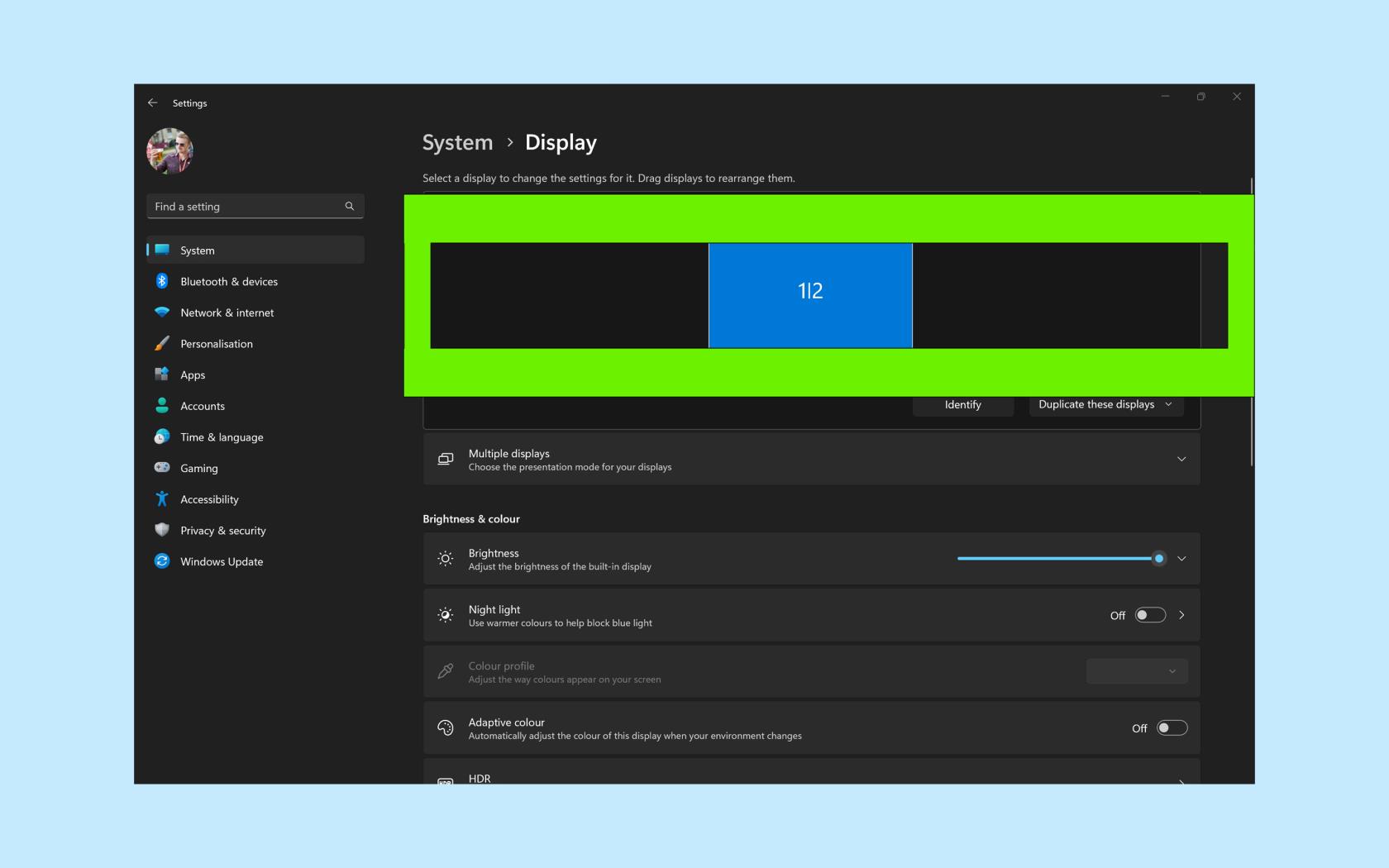Click in the Find a setting field

pyautogui.click(x=255, y=207)
